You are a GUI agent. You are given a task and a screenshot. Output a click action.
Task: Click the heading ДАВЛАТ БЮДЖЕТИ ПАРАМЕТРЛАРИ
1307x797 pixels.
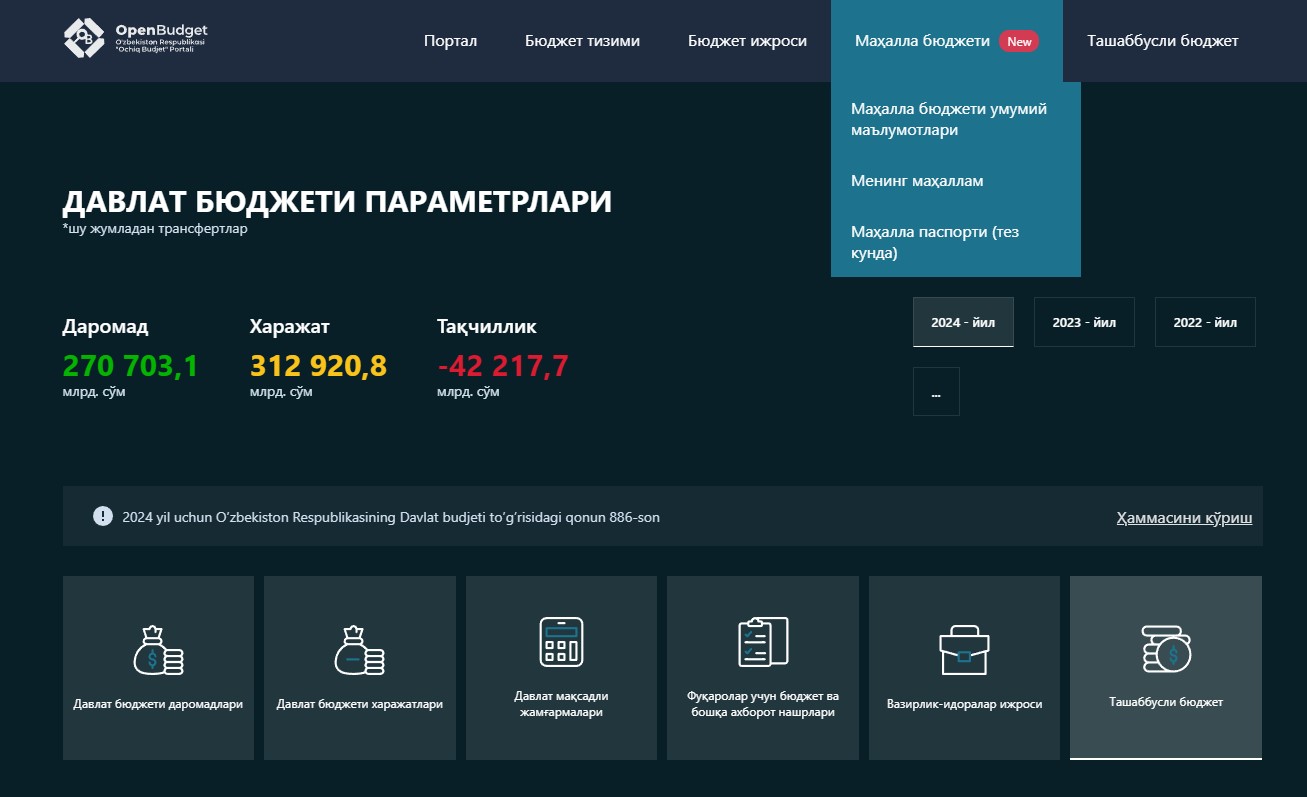coord(337,202)
